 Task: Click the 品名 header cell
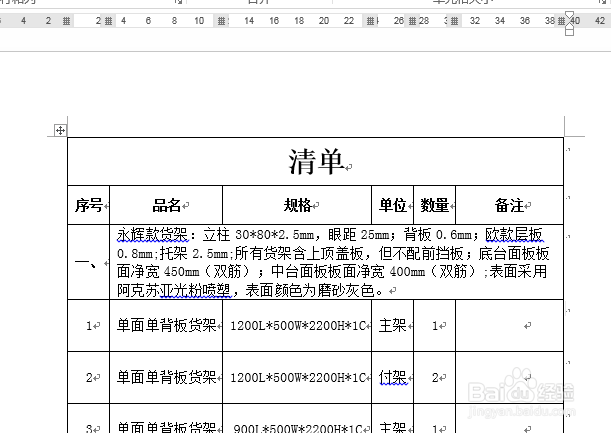pyautogui.click(x=166, y=205)
